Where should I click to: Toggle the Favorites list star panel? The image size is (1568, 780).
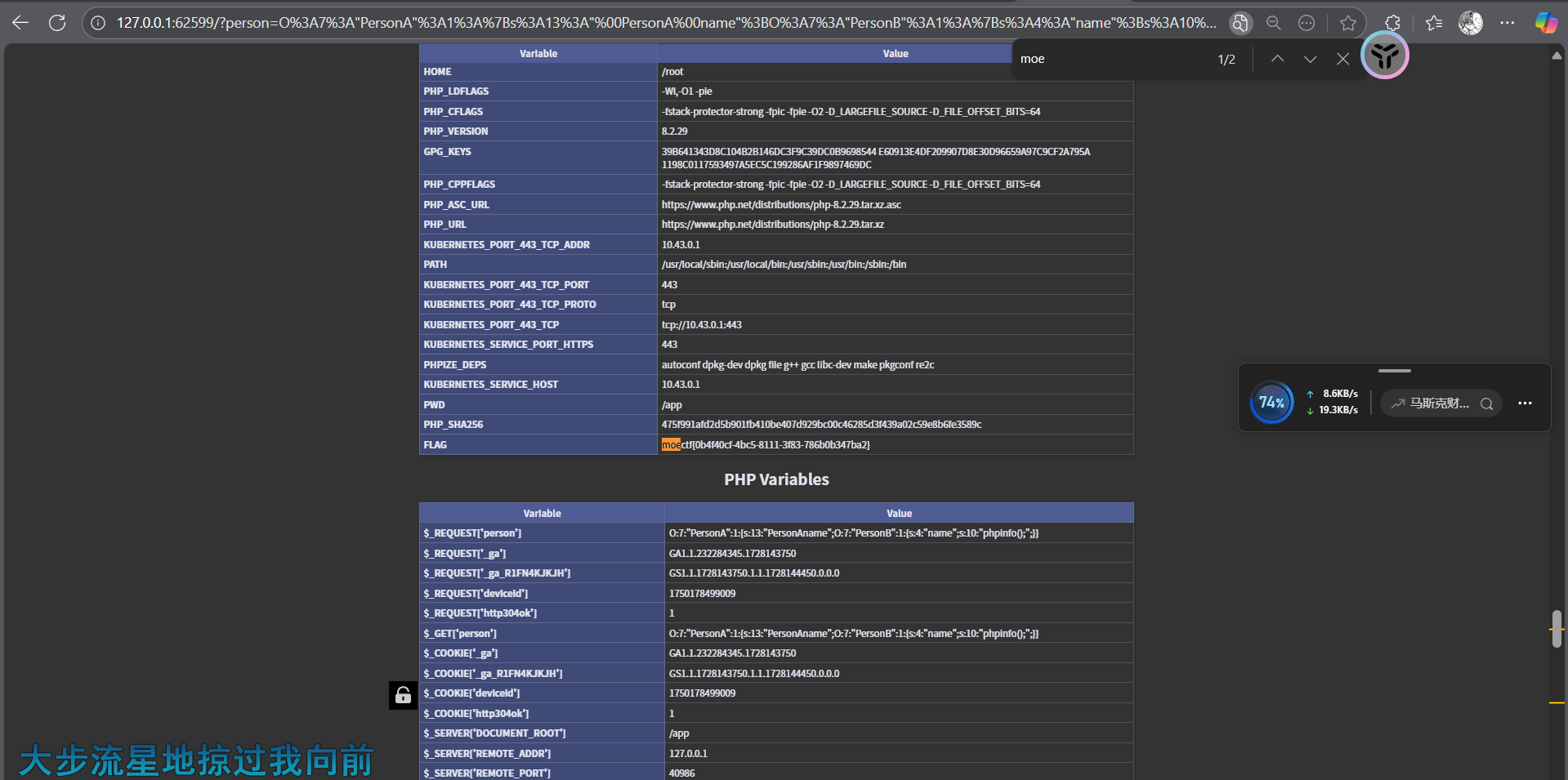1434,23
